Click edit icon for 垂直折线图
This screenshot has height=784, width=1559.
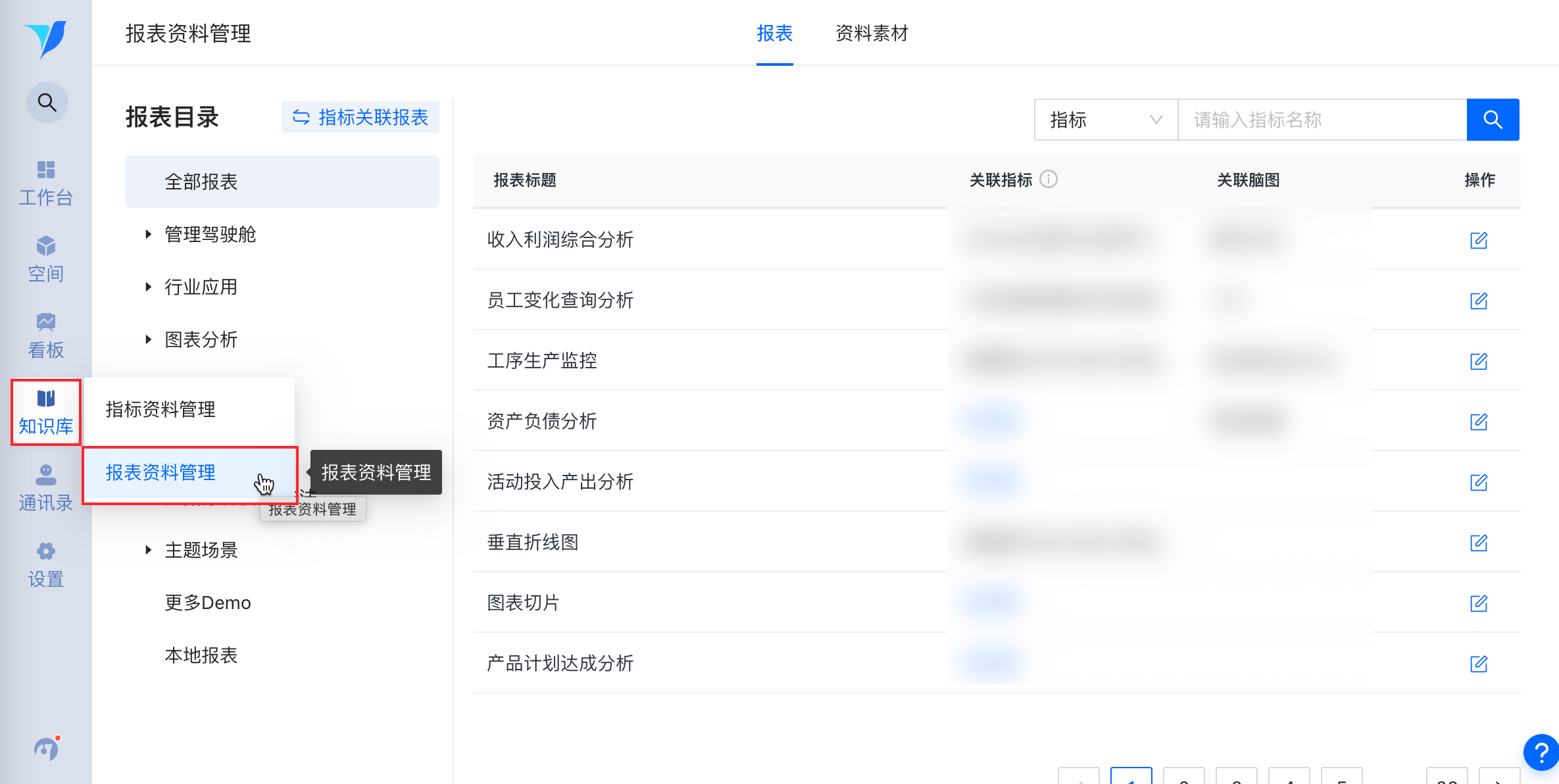[1478, 543]
